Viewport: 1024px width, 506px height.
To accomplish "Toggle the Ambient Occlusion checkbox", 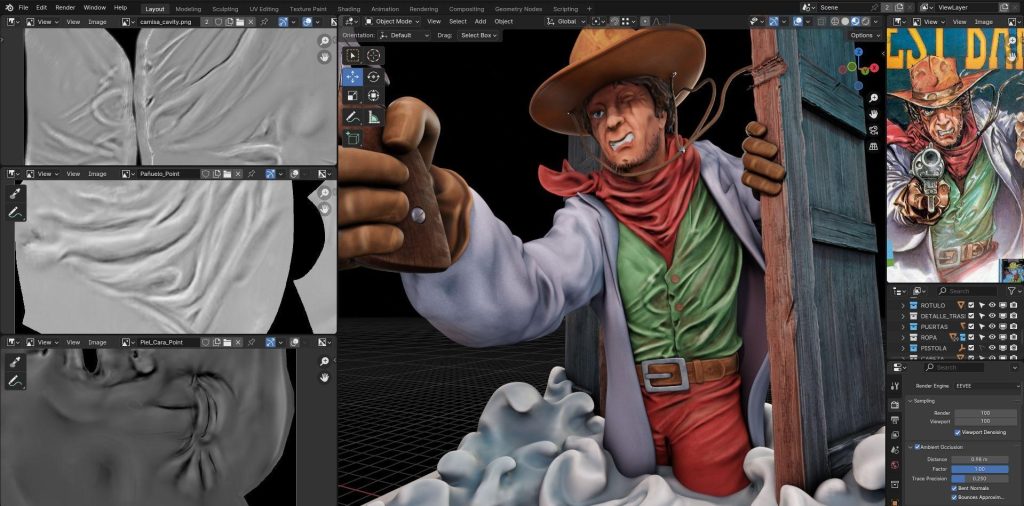I will (917, 447).
